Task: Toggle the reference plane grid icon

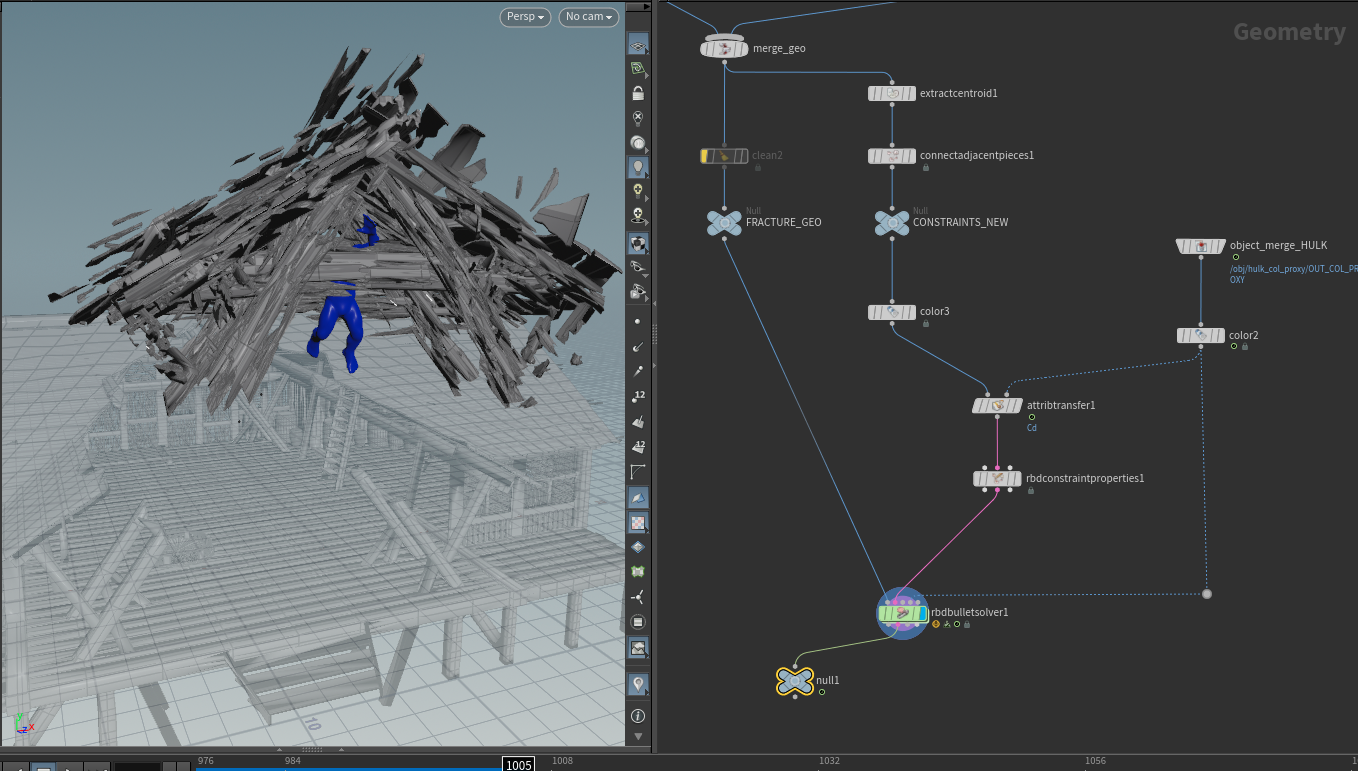Action: pyautogui.click(x=637, y=44)
